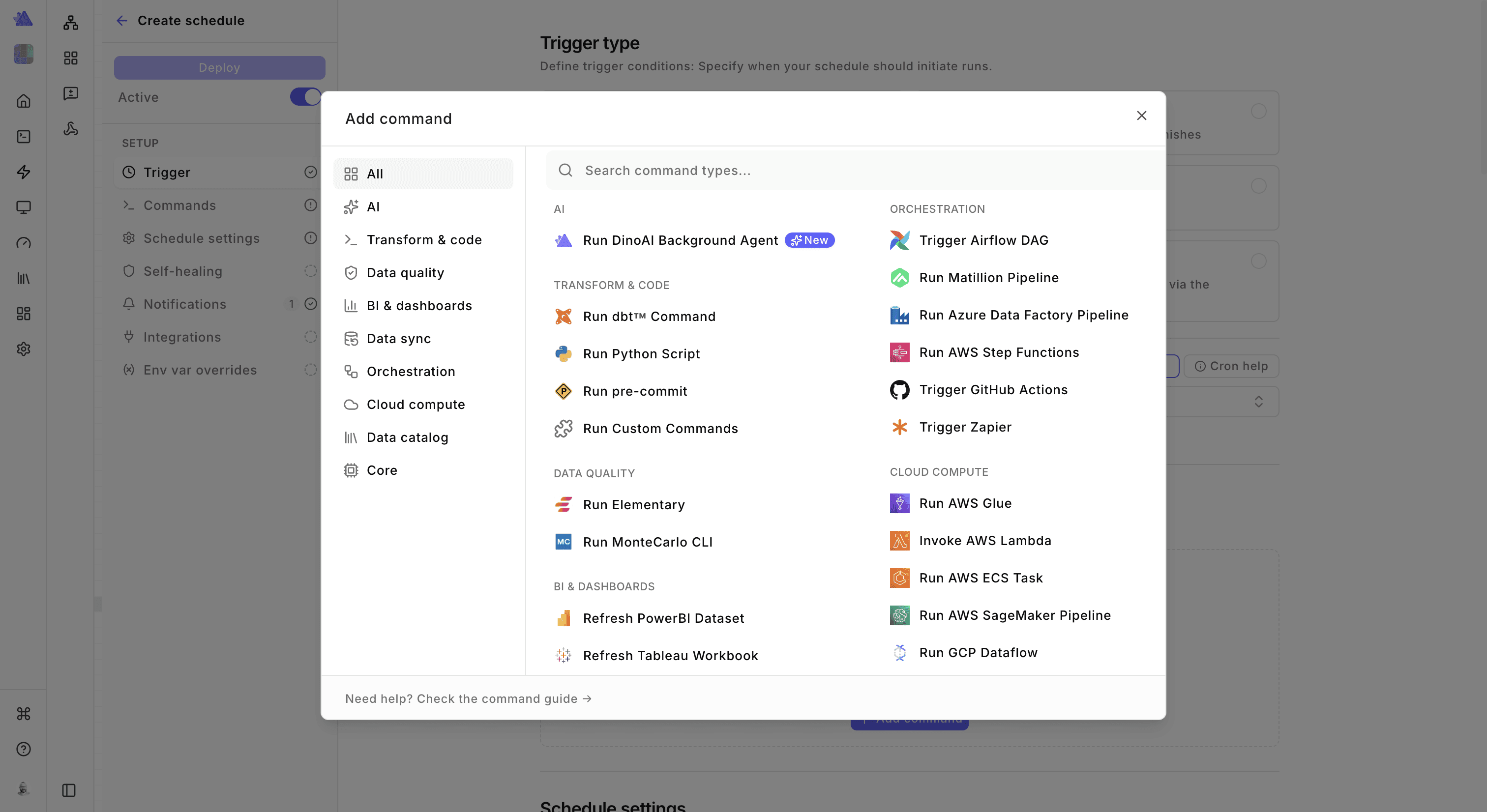This screenshot has height=812, width=1487.
Task: Choose Run dbt Command
Action: 634,316
